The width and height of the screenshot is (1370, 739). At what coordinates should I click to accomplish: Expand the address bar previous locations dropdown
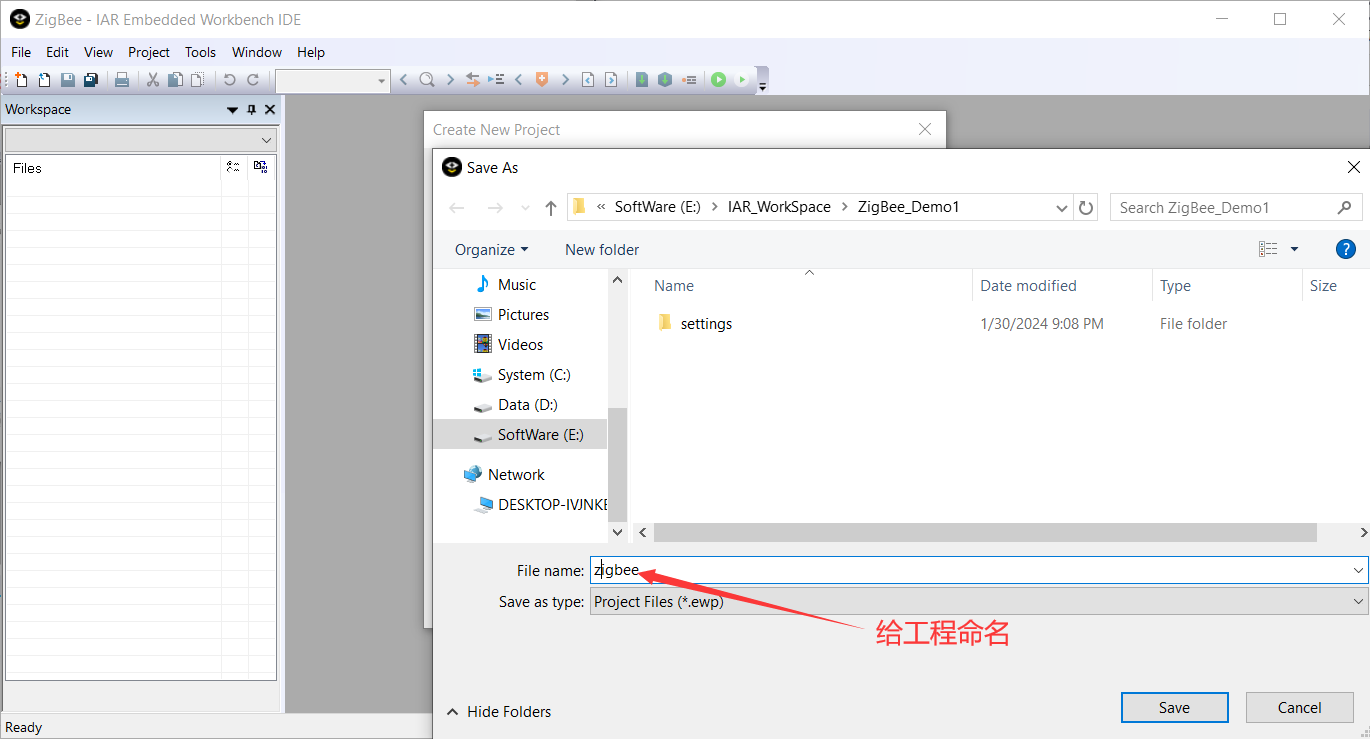pyautogui.click(x=1062, y=208)
